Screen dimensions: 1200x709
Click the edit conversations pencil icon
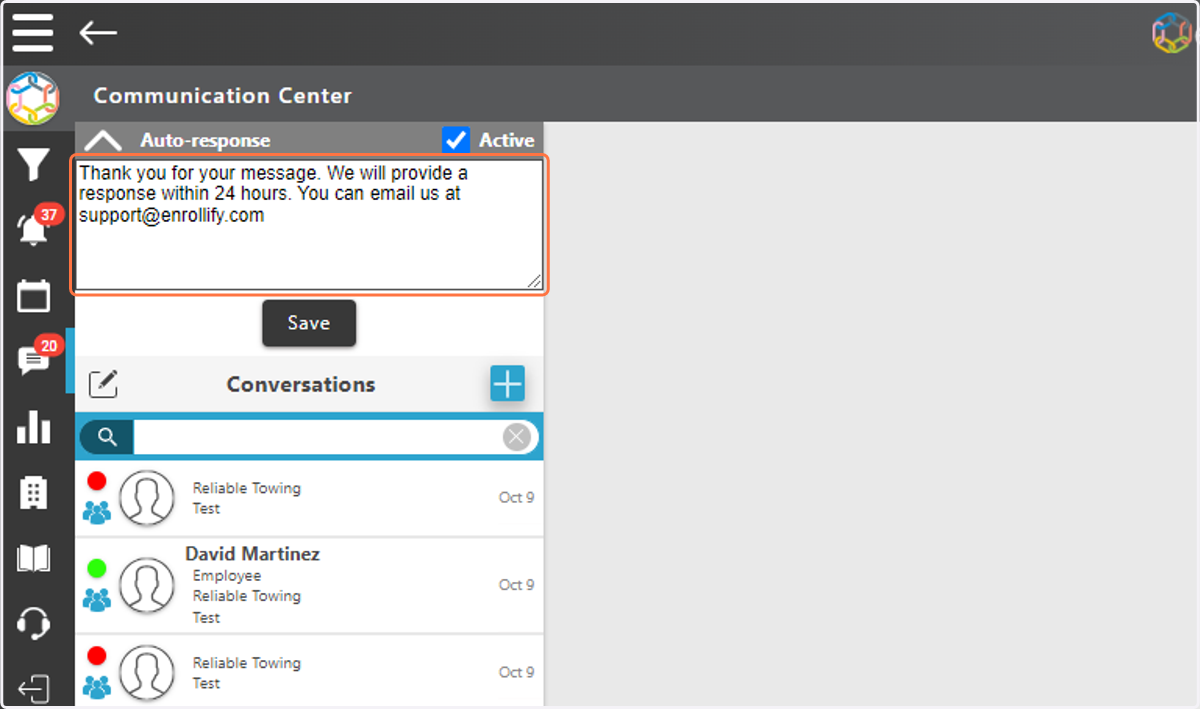tap(103, 384)
